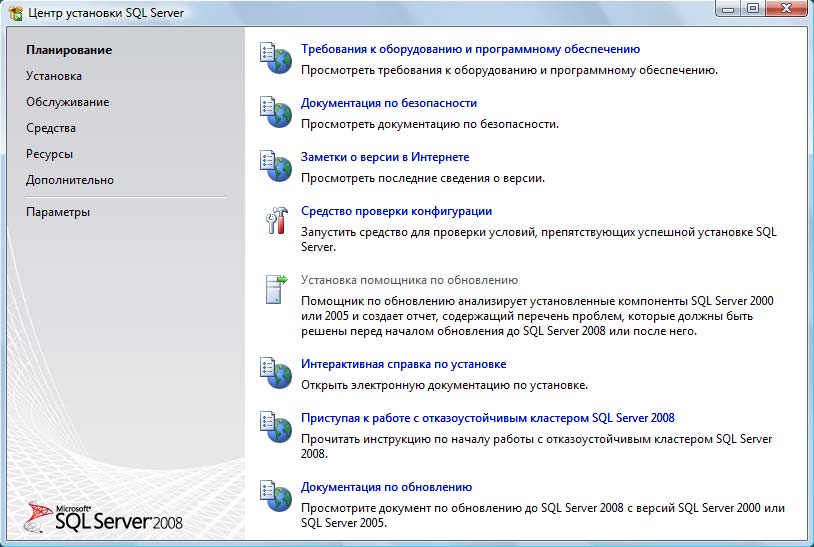
Task: Click the icon next to Документация по безопасности
Action: click(275, 112)
